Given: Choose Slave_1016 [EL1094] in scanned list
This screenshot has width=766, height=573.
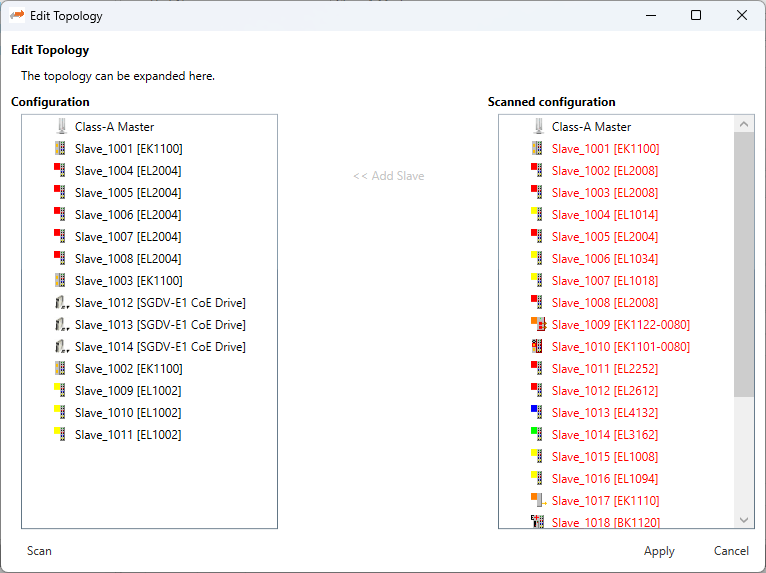Looking at the screenshot, I should point(604,479).
